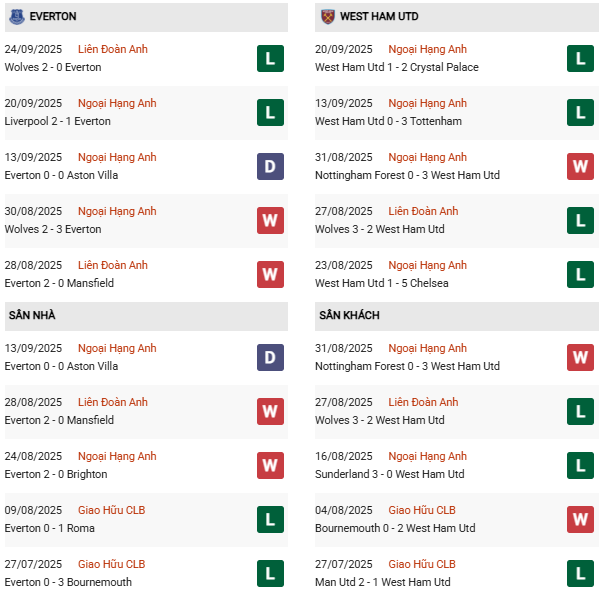Select the L badge for West Ham 1-5 Chelsea
600x592 pixels.
pos(581,275)
